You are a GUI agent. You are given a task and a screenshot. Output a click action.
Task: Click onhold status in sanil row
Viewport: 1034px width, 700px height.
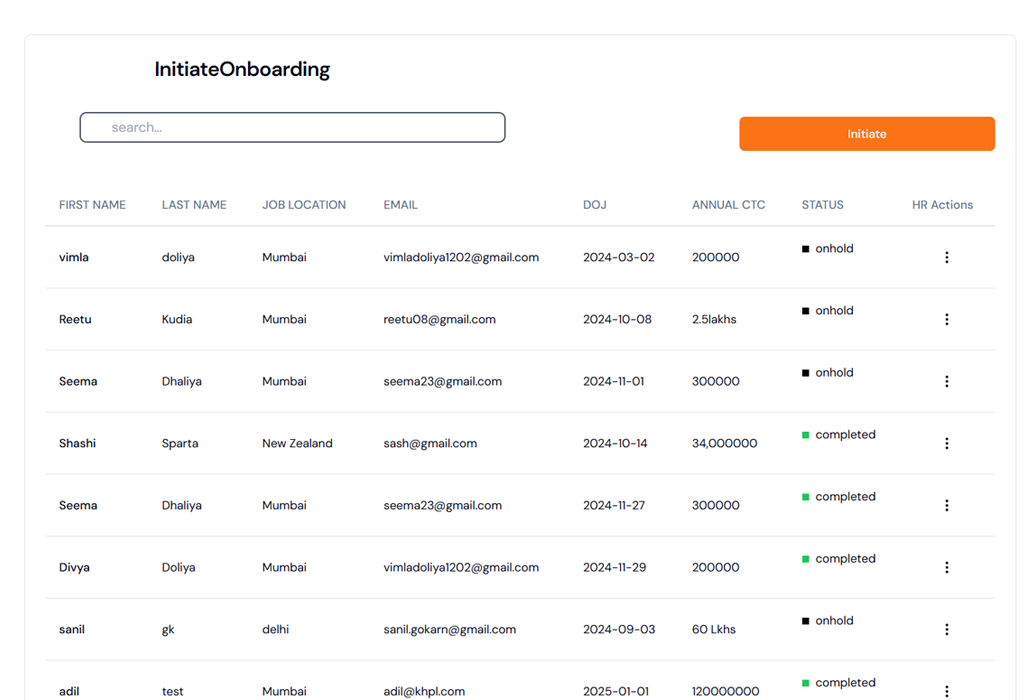tap(828, 620)
